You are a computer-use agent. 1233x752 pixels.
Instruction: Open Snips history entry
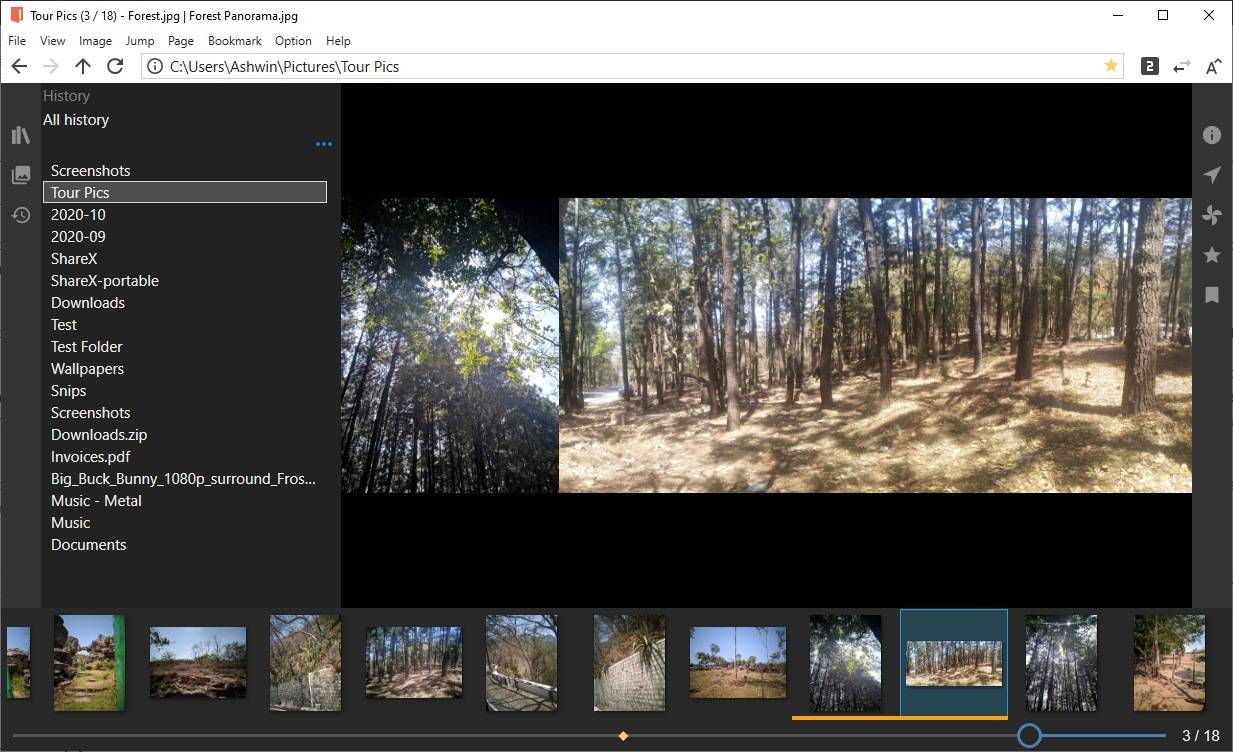click(185, 391)
